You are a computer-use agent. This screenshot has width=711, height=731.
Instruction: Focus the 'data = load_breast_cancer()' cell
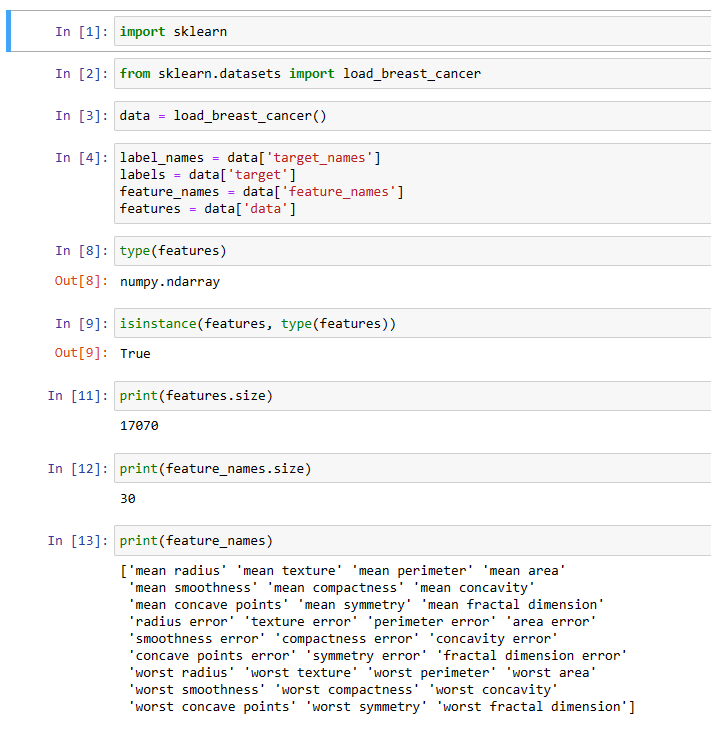click(x=400, y=116)
